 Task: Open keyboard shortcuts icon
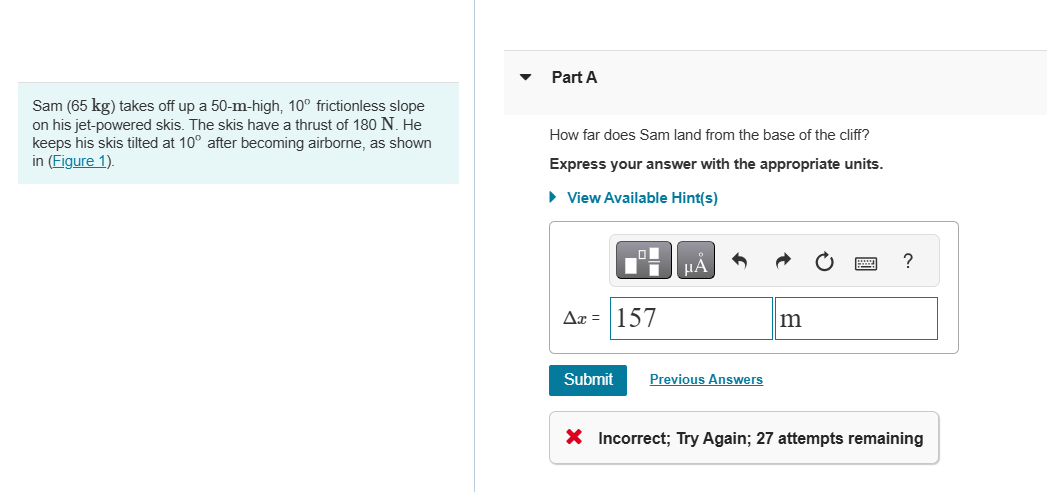(866, 262)
